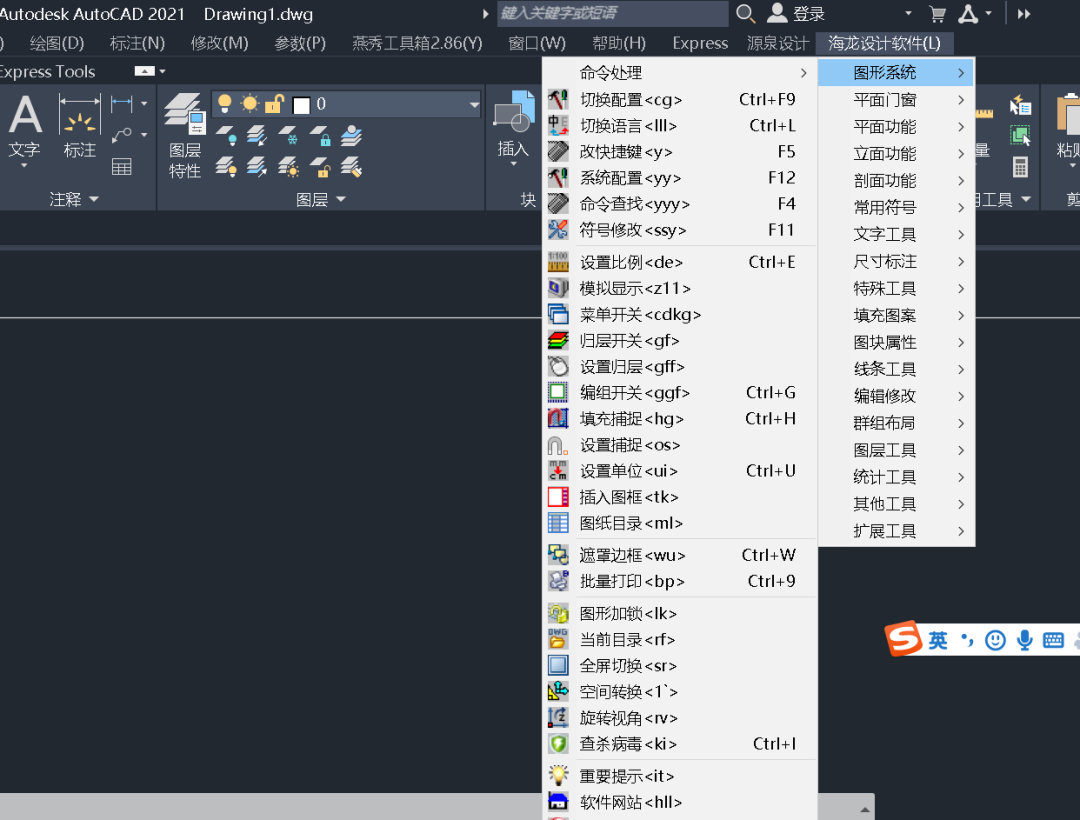
Task: Open the 燕秀工具箱2.86(Y) menu
Action: [417, 43]
